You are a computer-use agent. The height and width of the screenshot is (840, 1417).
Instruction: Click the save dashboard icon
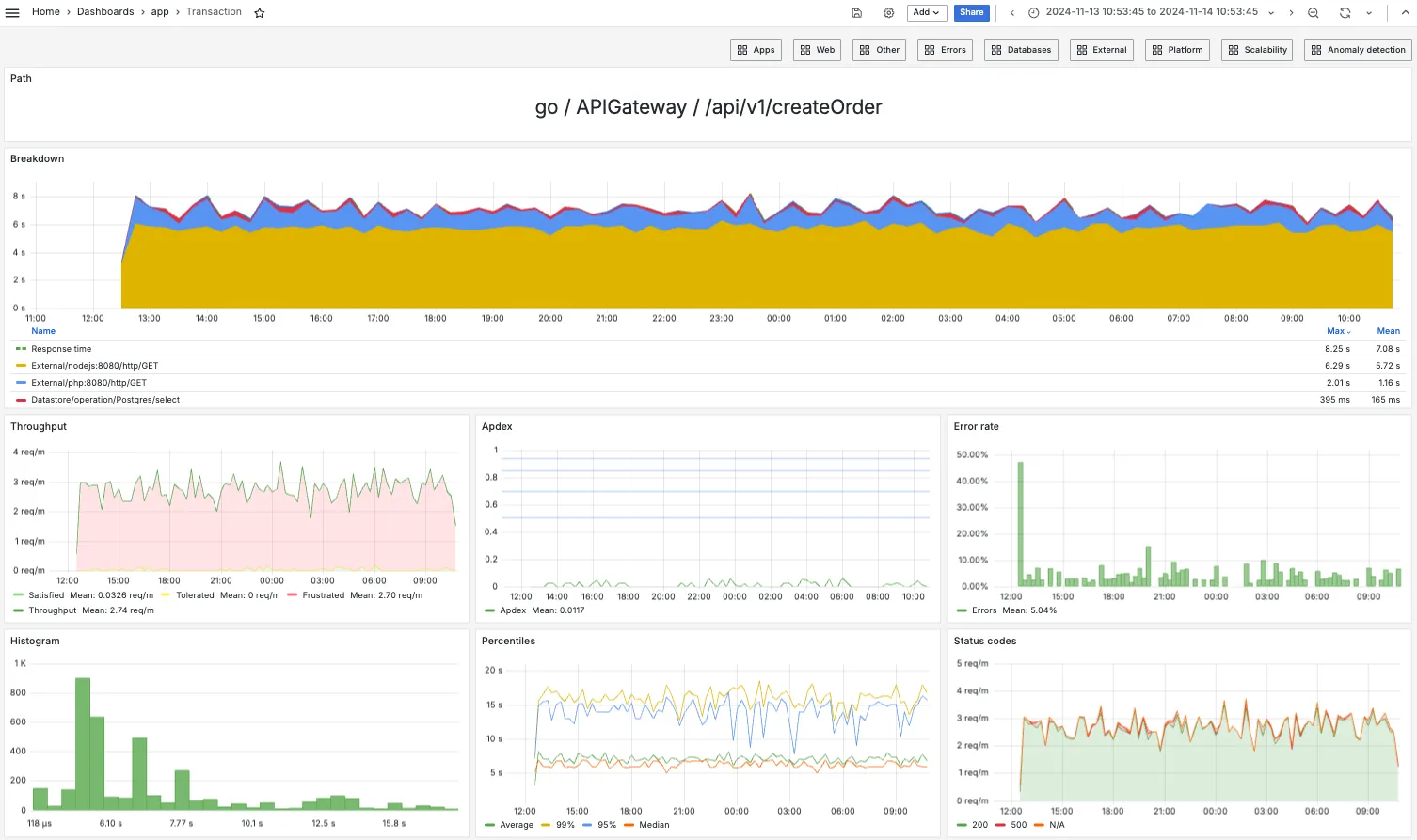pos(857,13)
